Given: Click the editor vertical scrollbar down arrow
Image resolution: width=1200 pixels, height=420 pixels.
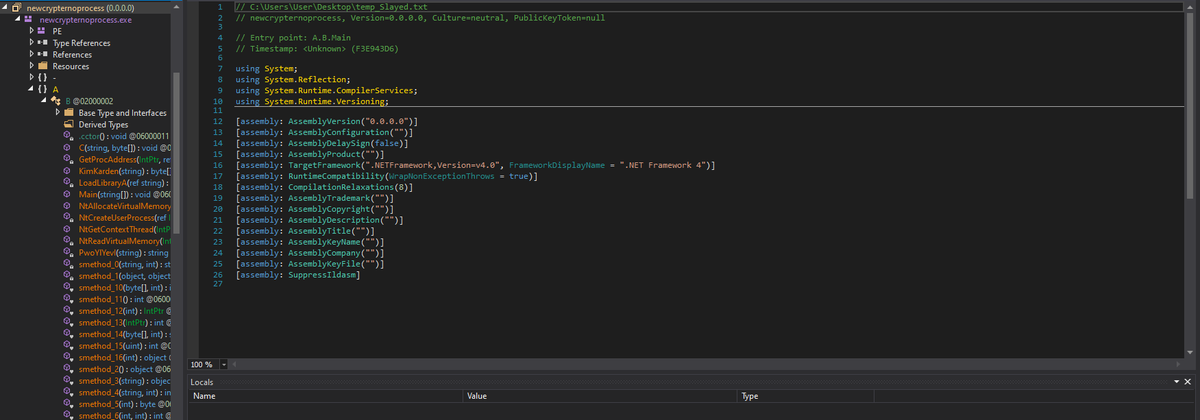Looking at the screenshot, I should [x=1190, y=353].
